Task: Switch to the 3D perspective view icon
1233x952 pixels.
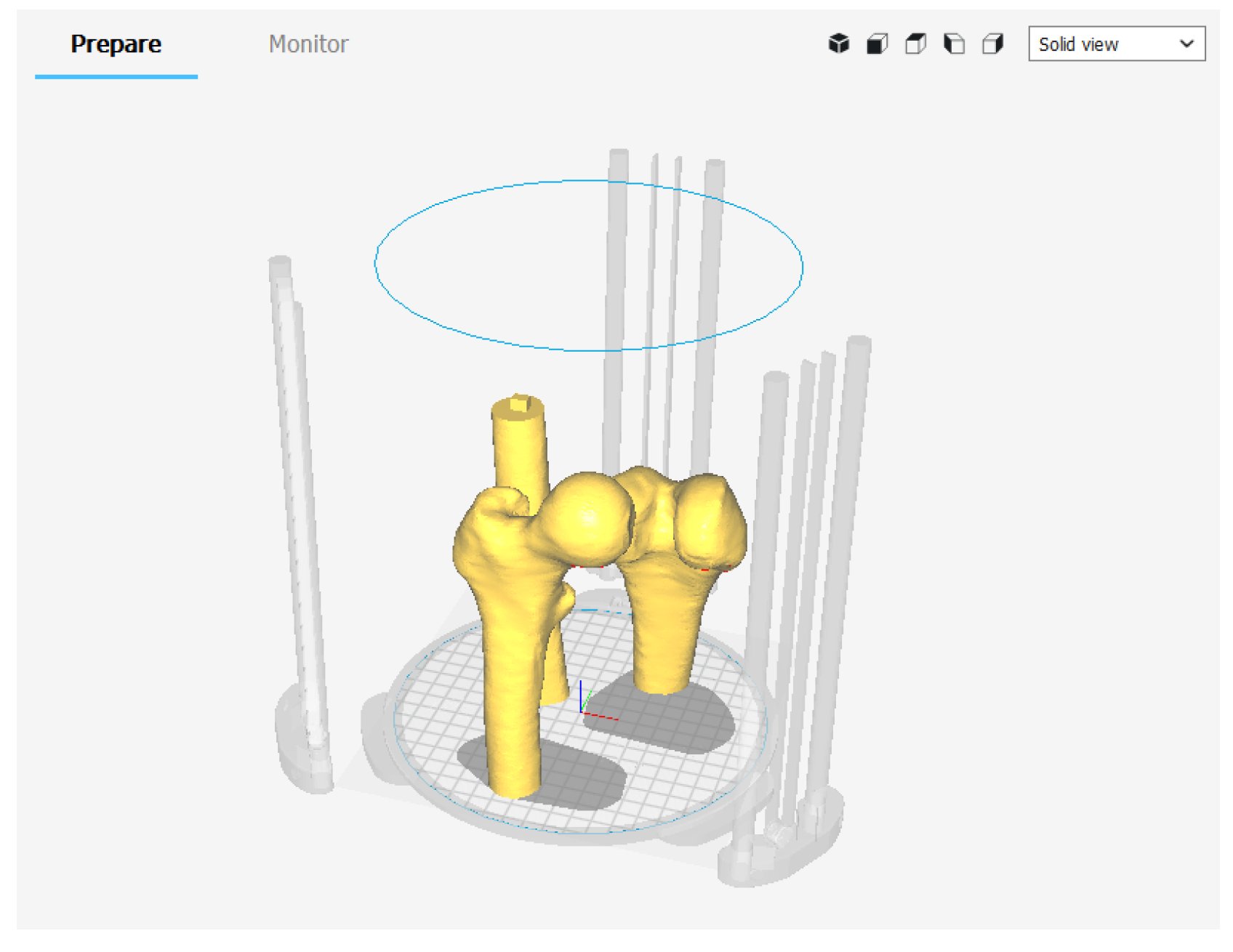Action: (838, 44)
